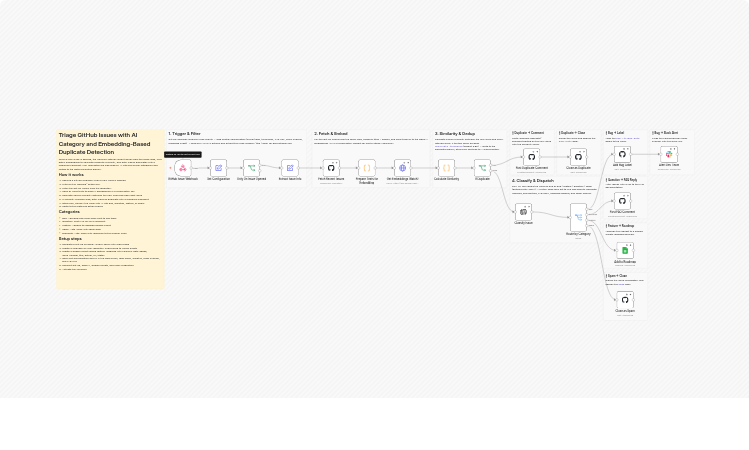
Task: Select the GitHub Issue Webhook trigger node
Action: [183, 168]
